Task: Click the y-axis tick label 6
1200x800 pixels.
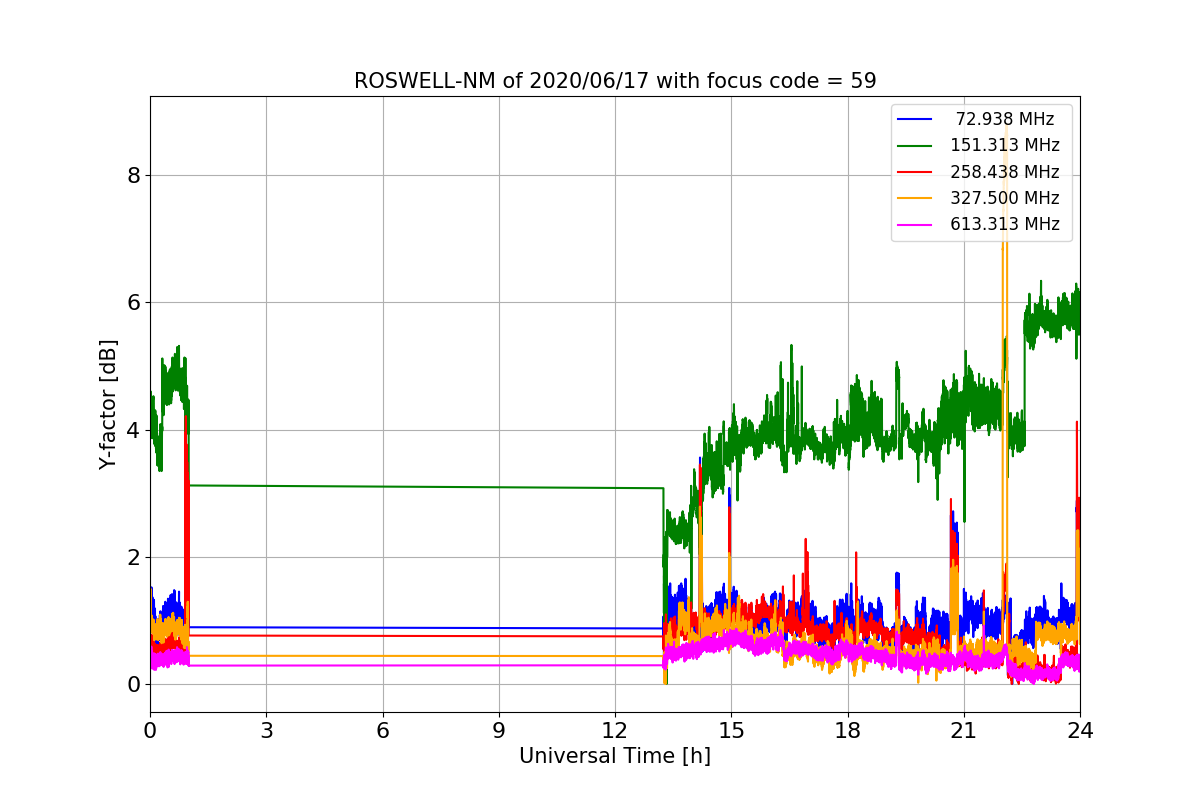Action: click(x=133, y=303)
